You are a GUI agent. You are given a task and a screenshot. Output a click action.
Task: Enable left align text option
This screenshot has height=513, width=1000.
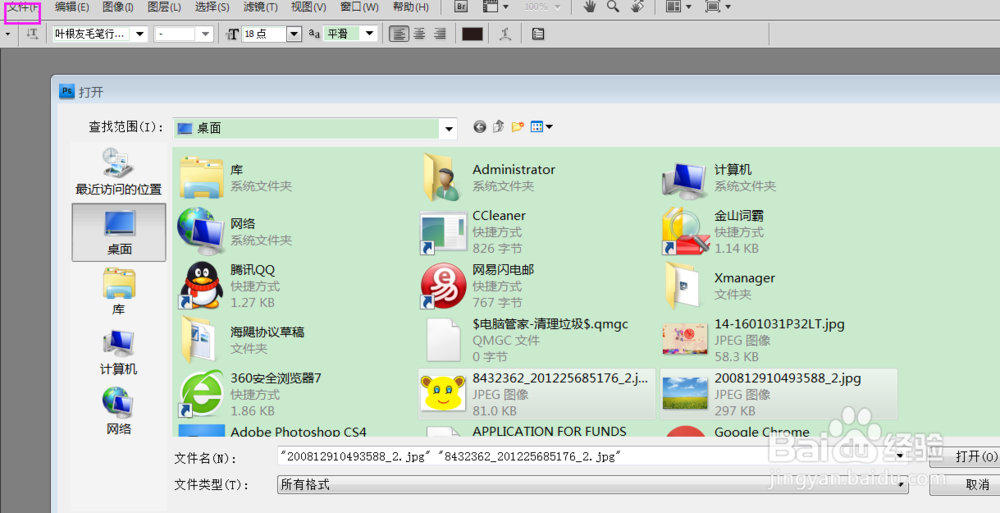tap(399, 34)
